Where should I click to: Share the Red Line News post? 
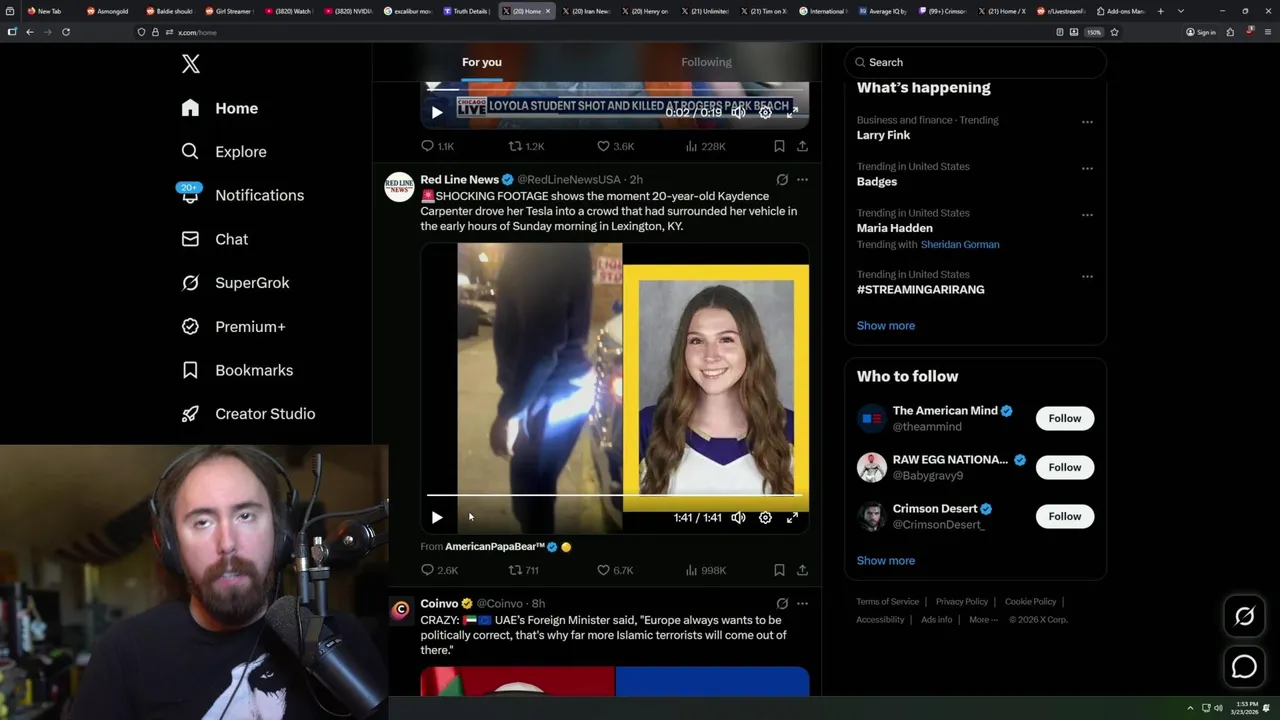(x=802, y=570)
